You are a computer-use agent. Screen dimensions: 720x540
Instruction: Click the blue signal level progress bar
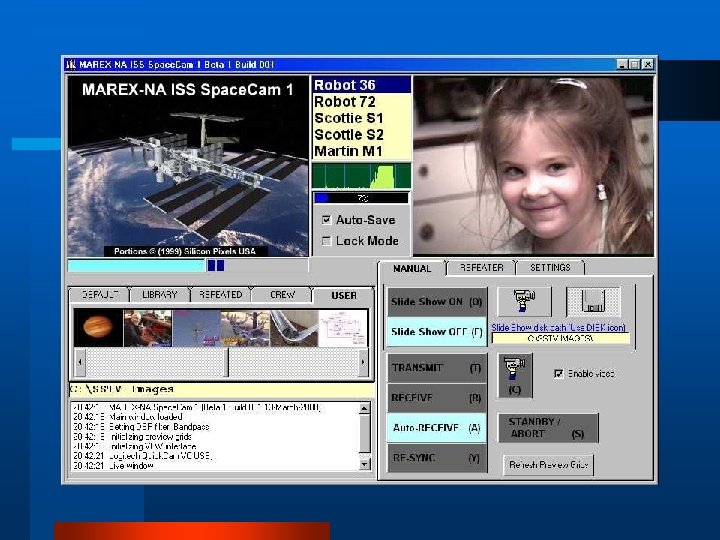click(361, 198)
